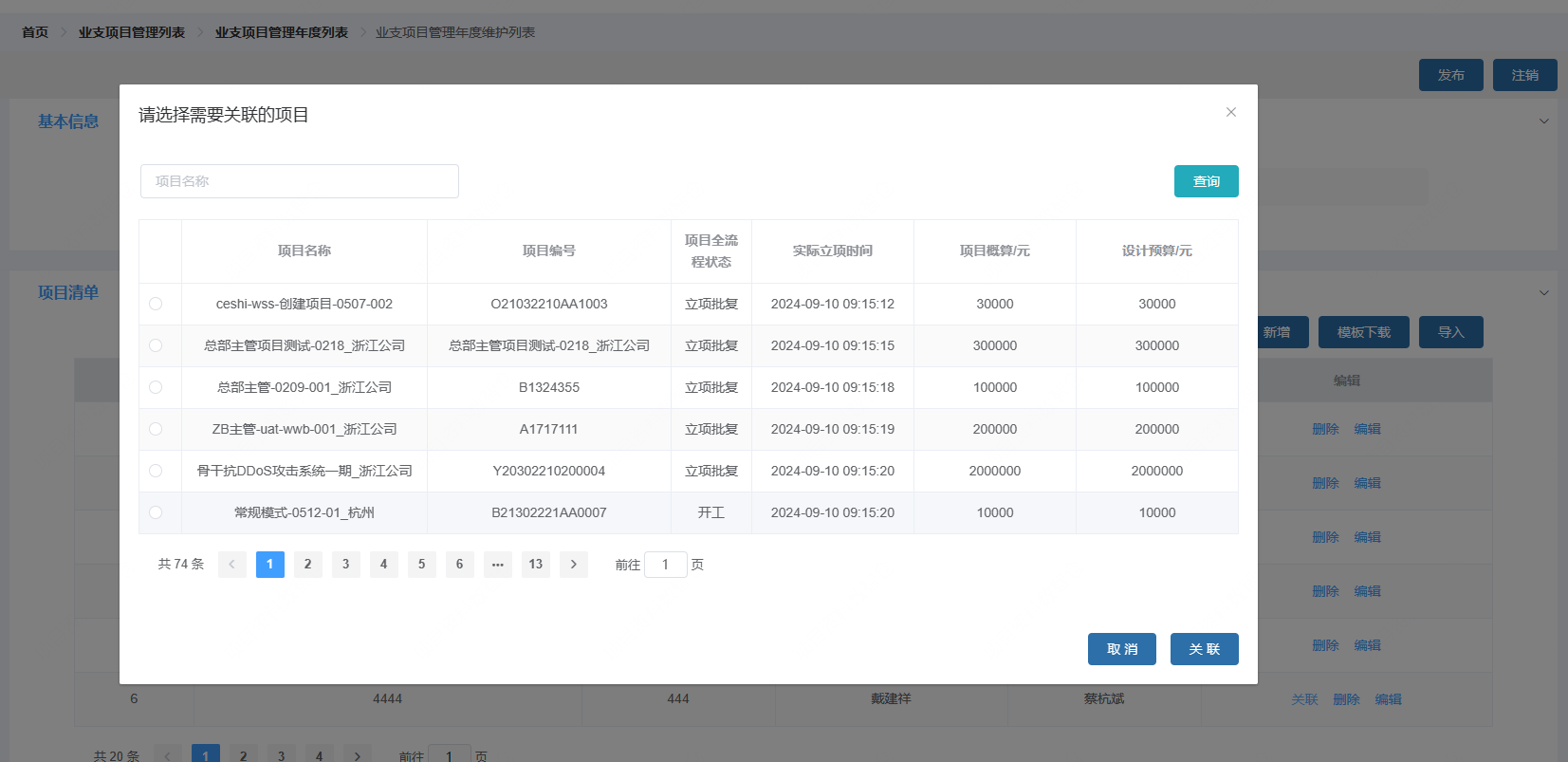Confirm with the 关联 button
The height and width of the screenshot is (762, 1568).
(1204, 649)
